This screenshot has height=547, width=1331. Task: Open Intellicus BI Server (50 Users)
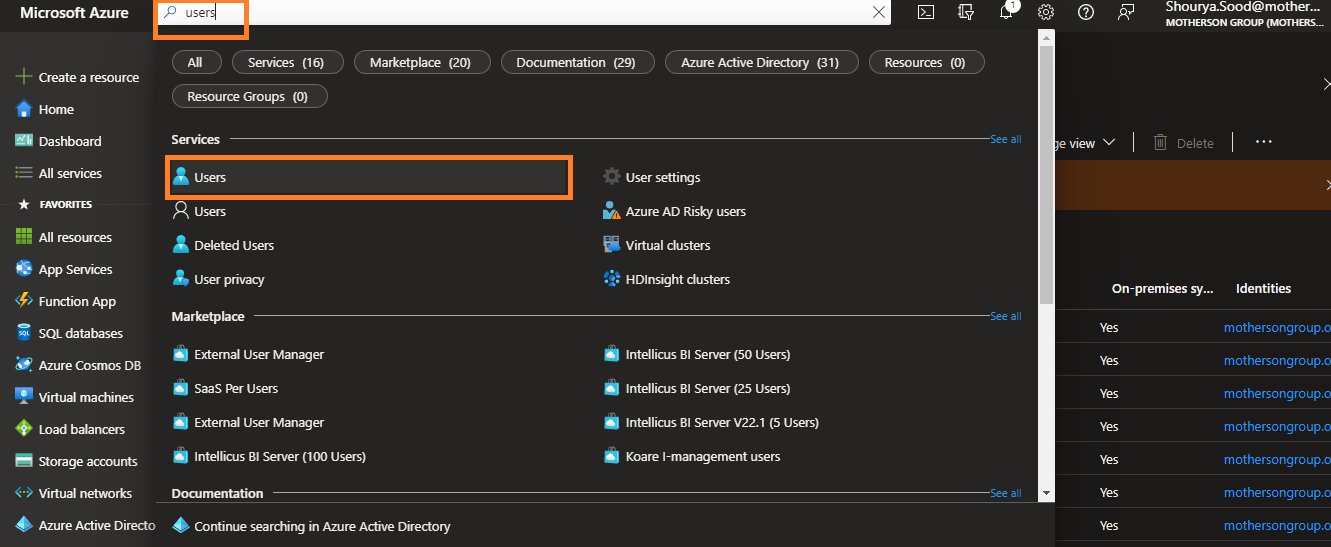[x=697, y=354]
